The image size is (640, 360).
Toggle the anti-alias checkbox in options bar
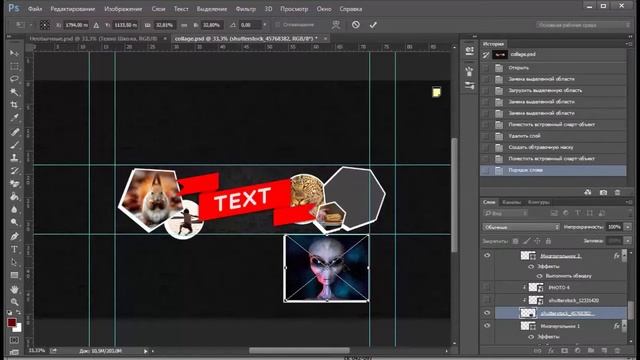point(278,25)
